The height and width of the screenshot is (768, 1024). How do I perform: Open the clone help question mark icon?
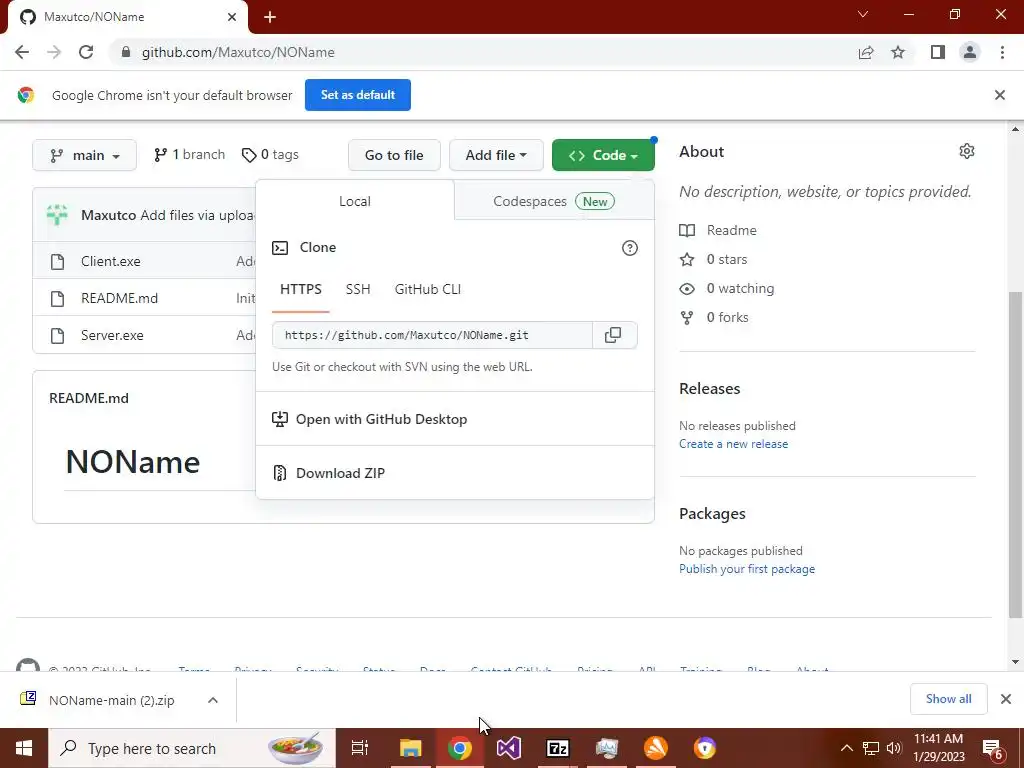(630, 248)
